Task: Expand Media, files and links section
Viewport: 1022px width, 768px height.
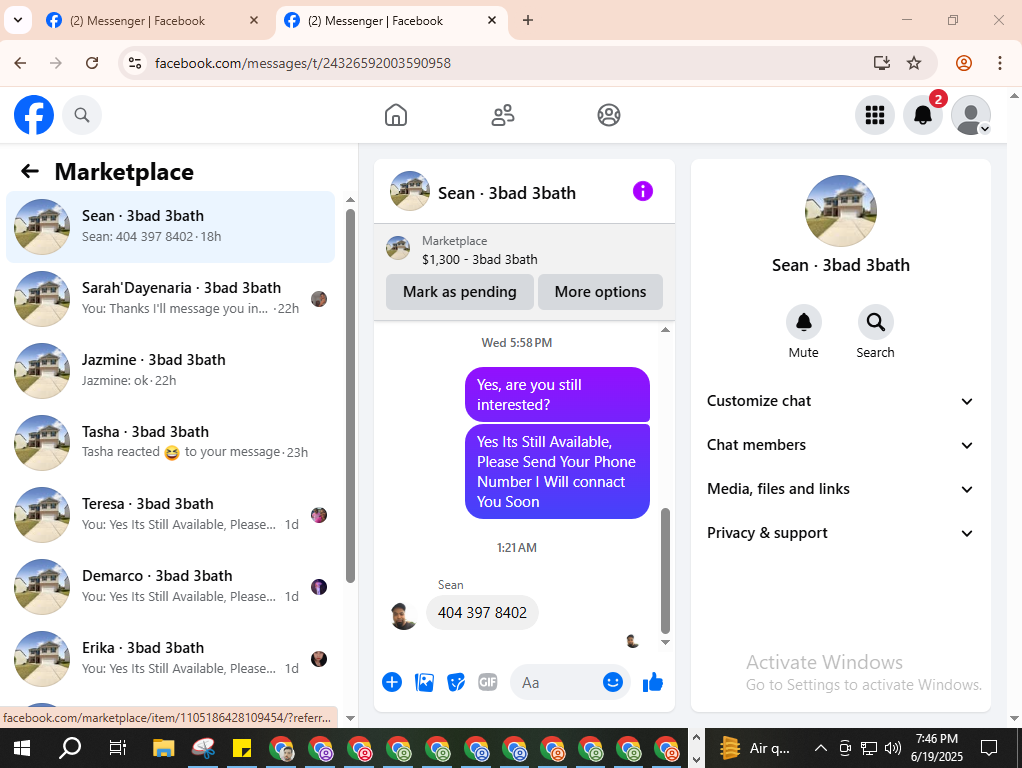Action: coord(840,489)
